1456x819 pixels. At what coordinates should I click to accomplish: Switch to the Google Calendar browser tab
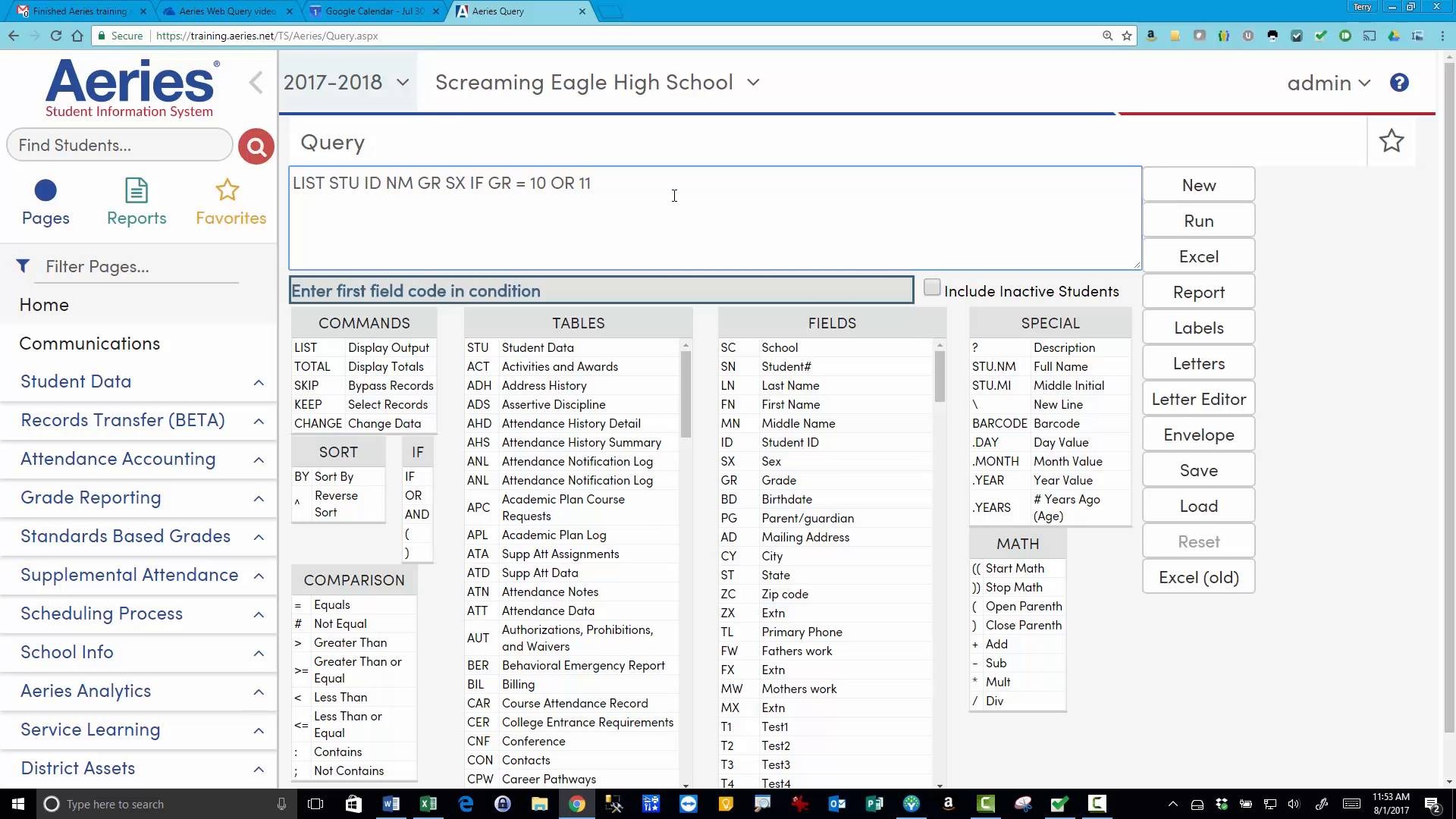pyautogui.click(x=369, y=11)
